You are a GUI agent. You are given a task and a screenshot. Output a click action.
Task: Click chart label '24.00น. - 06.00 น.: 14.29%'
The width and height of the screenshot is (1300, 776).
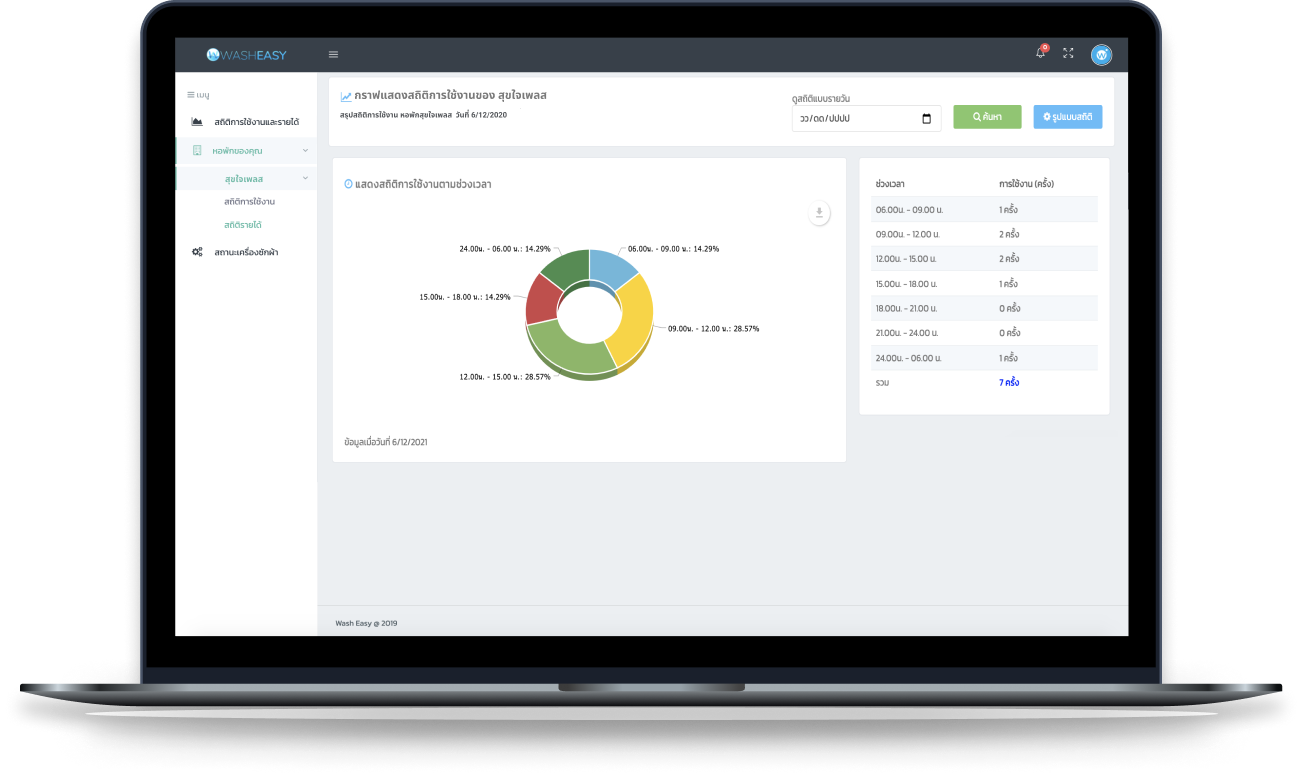point(504,248)
